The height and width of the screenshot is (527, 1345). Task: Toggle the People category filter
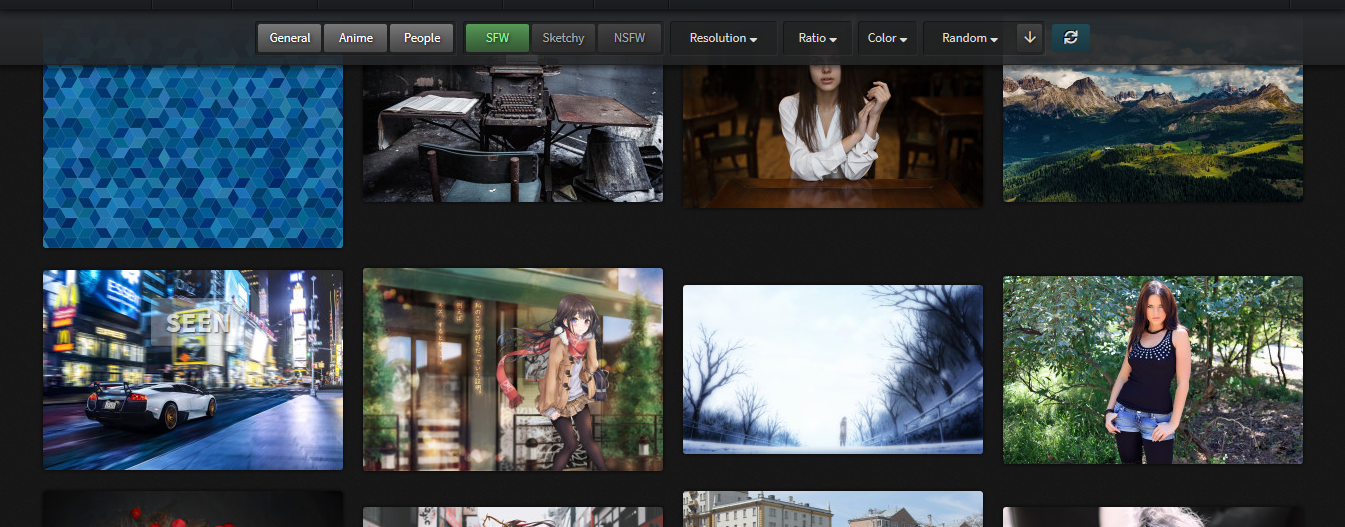pyautogui.click(x=422, y=38)
